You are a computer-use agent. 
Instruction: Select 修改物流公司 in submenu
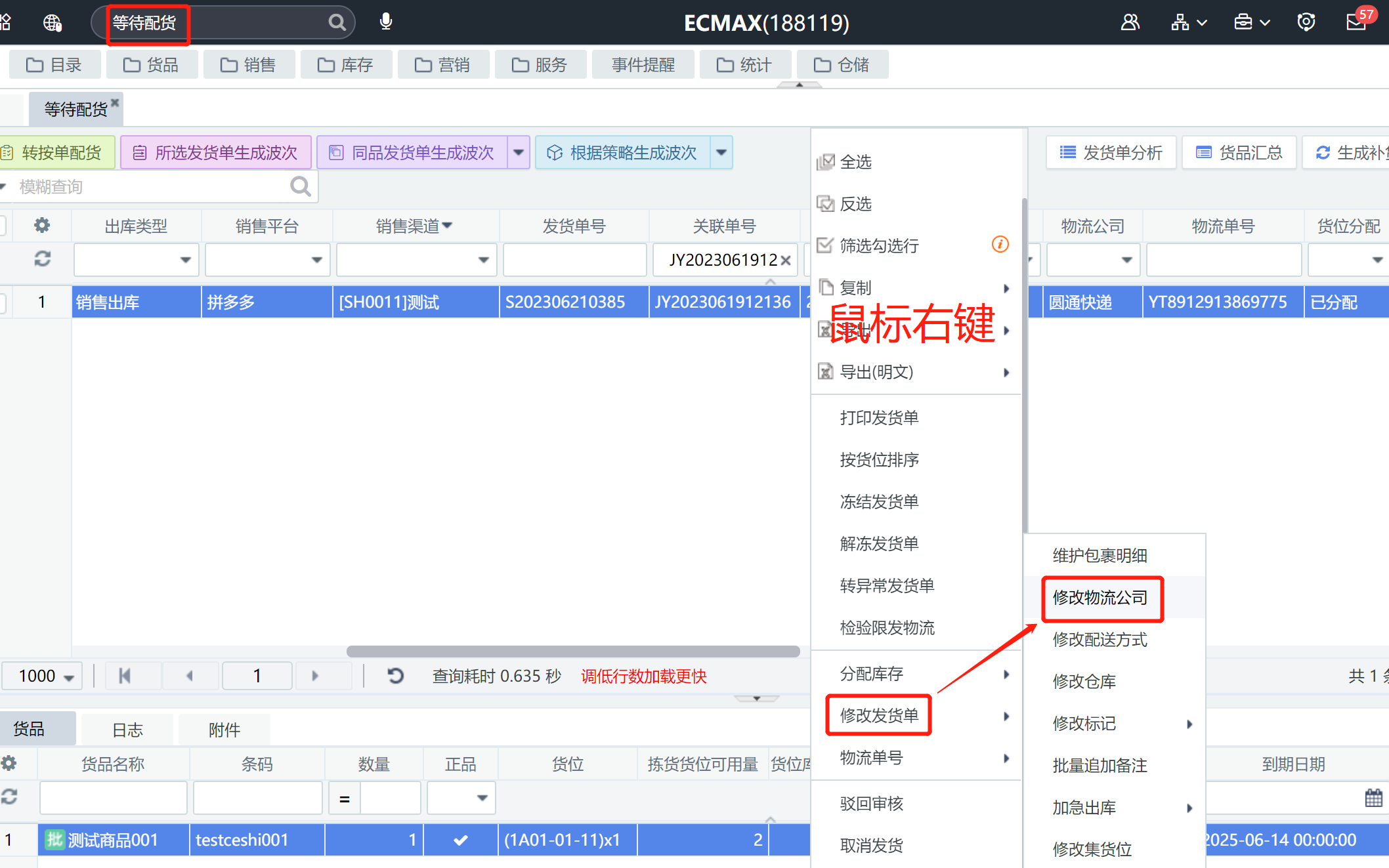tap(1101, 598)
